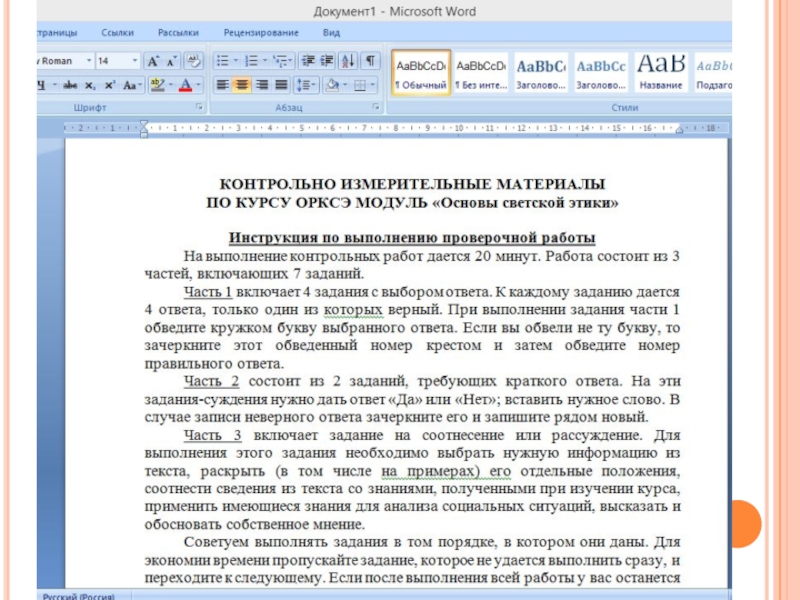The width and height of the screenshot is (800, 600).
Task: Apply the Обычный style
Action: [x=421, y=73]
